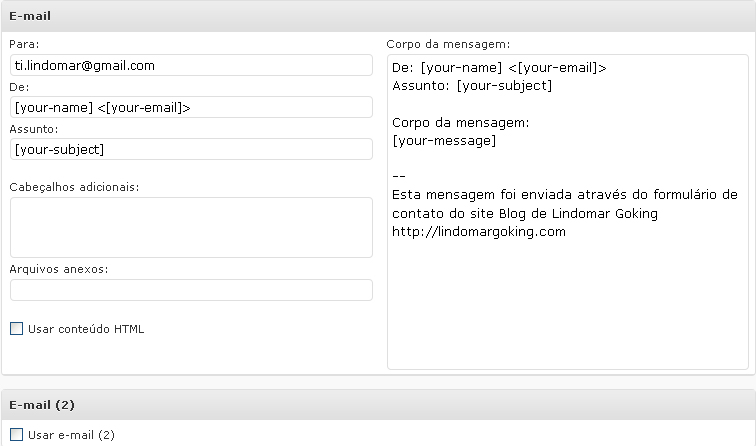Tick the Usar e-mail (2) checkbox
Screen dimensions: 756x446
(16, 434)
